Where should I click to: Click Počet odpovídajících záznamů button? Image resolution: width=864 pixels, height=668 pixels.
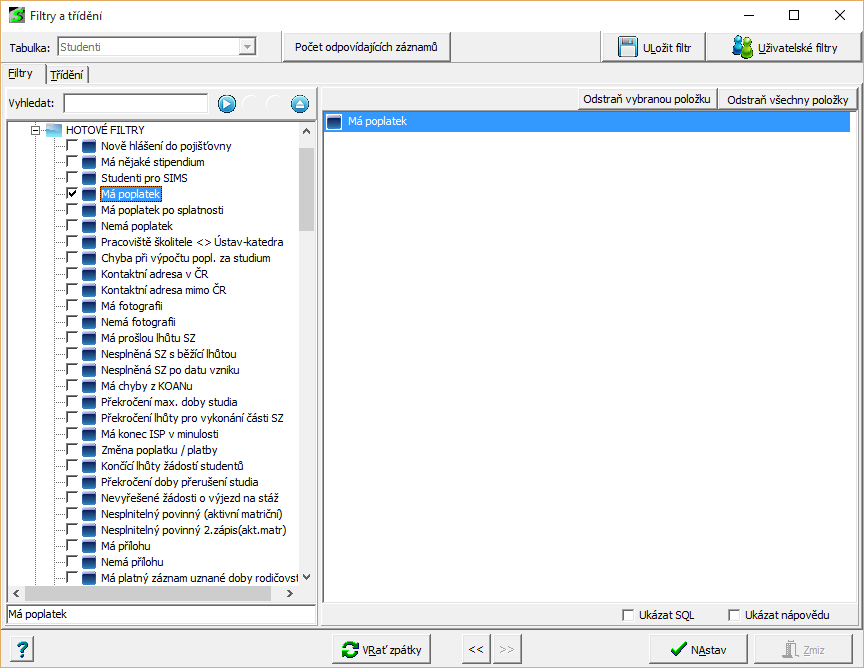(366, 47)
